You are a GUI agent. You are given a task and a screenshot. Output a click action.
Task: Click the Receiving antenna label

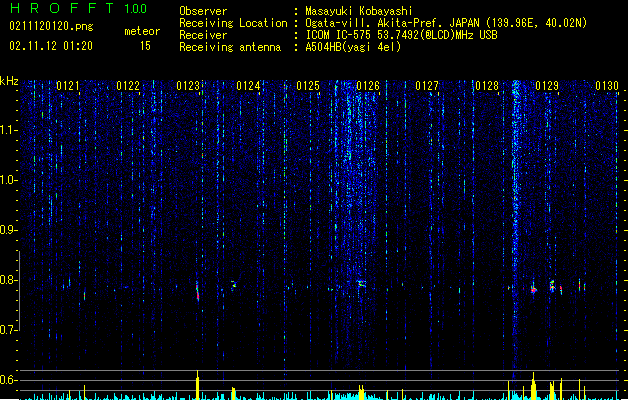230,47
